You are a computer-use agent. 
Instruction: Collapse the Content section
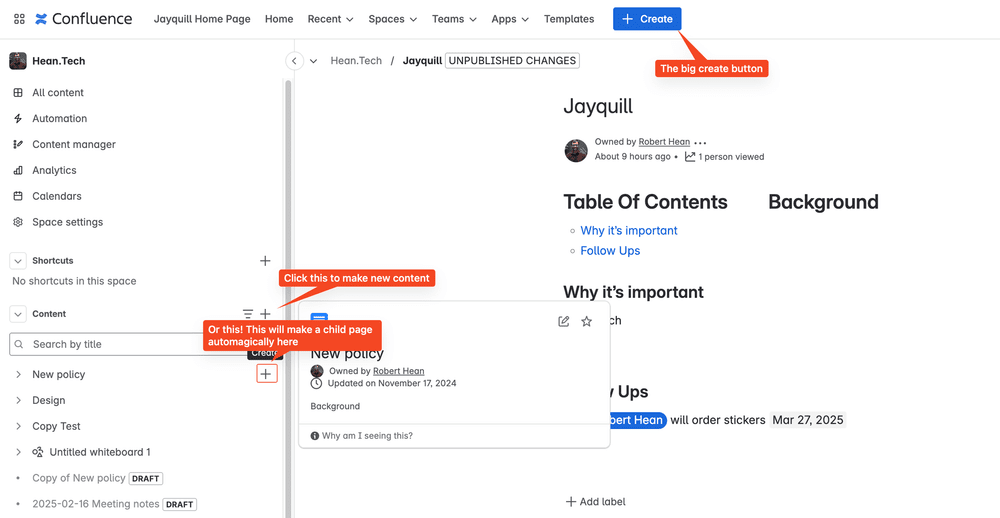(18, 314)
